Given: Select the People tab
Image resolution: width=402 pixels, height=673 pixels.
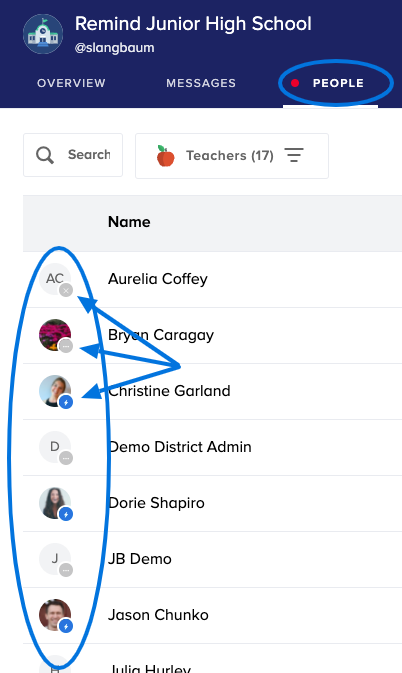Looking at the screenshot, I should (338, 83).
